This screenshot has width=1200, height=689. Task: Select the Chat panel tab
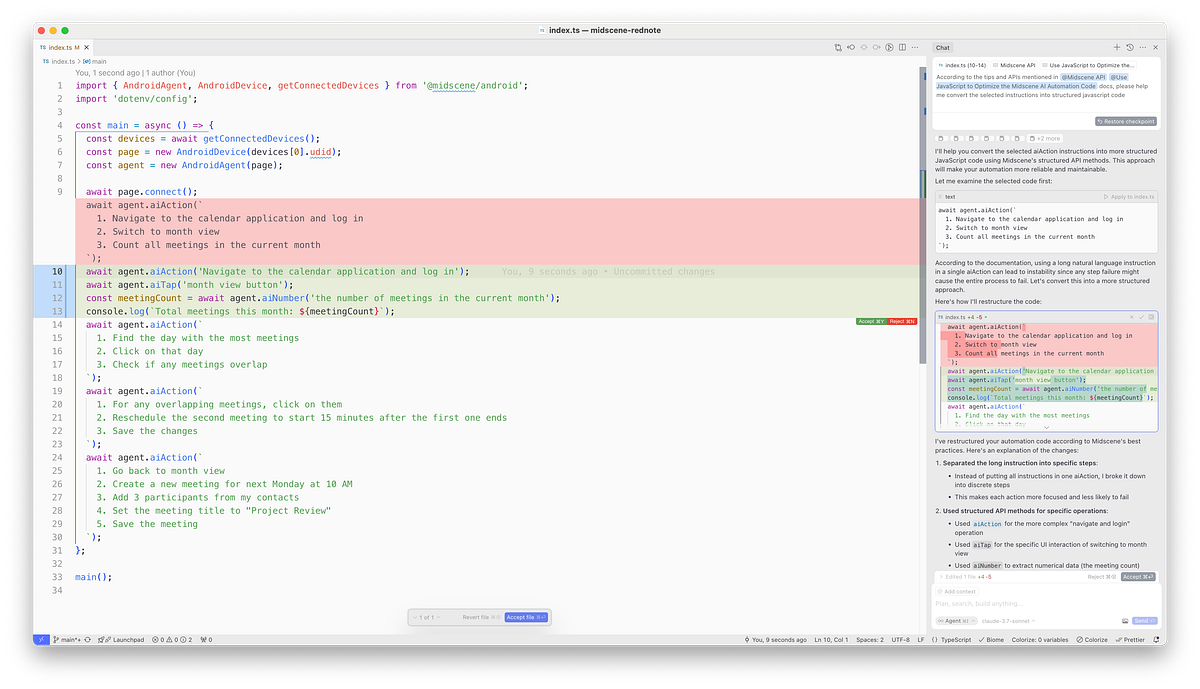[x=944, y=47]
